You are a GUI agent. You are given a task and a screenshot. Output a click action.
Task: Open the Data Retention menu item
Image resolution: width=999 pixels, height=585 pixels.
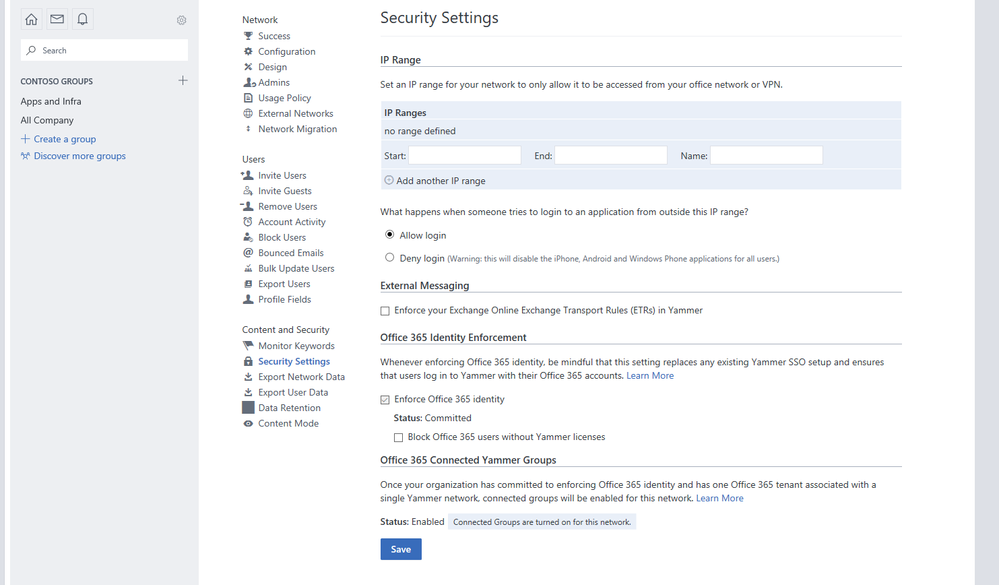click(x=289, y=408)
